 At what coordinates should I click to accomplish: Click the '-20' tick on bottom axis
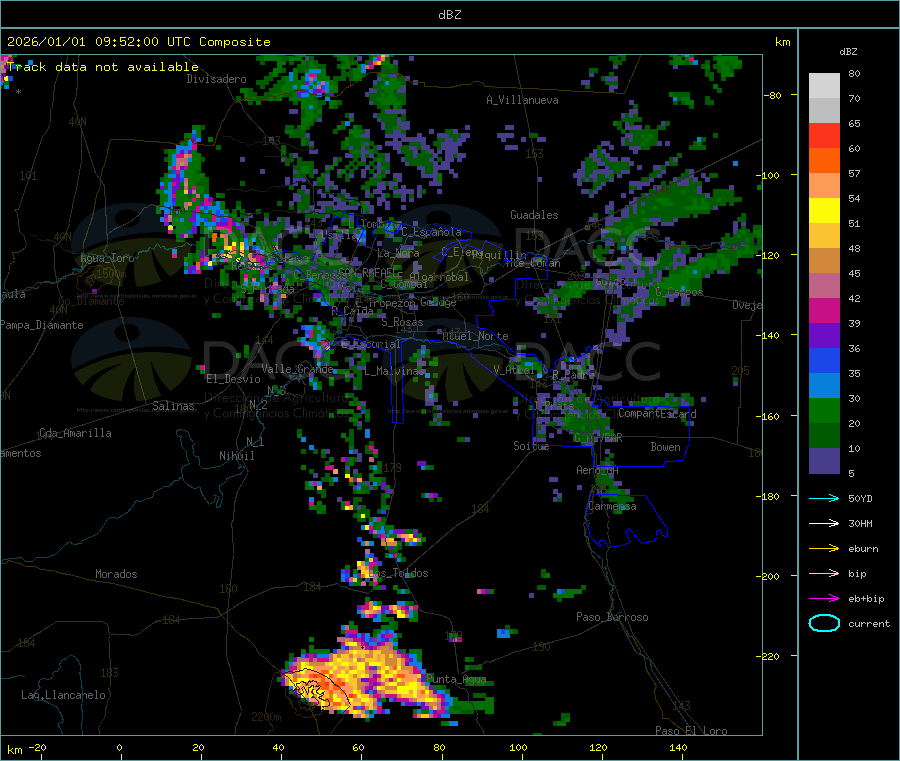pyautogui.click(x=38, y=747)
